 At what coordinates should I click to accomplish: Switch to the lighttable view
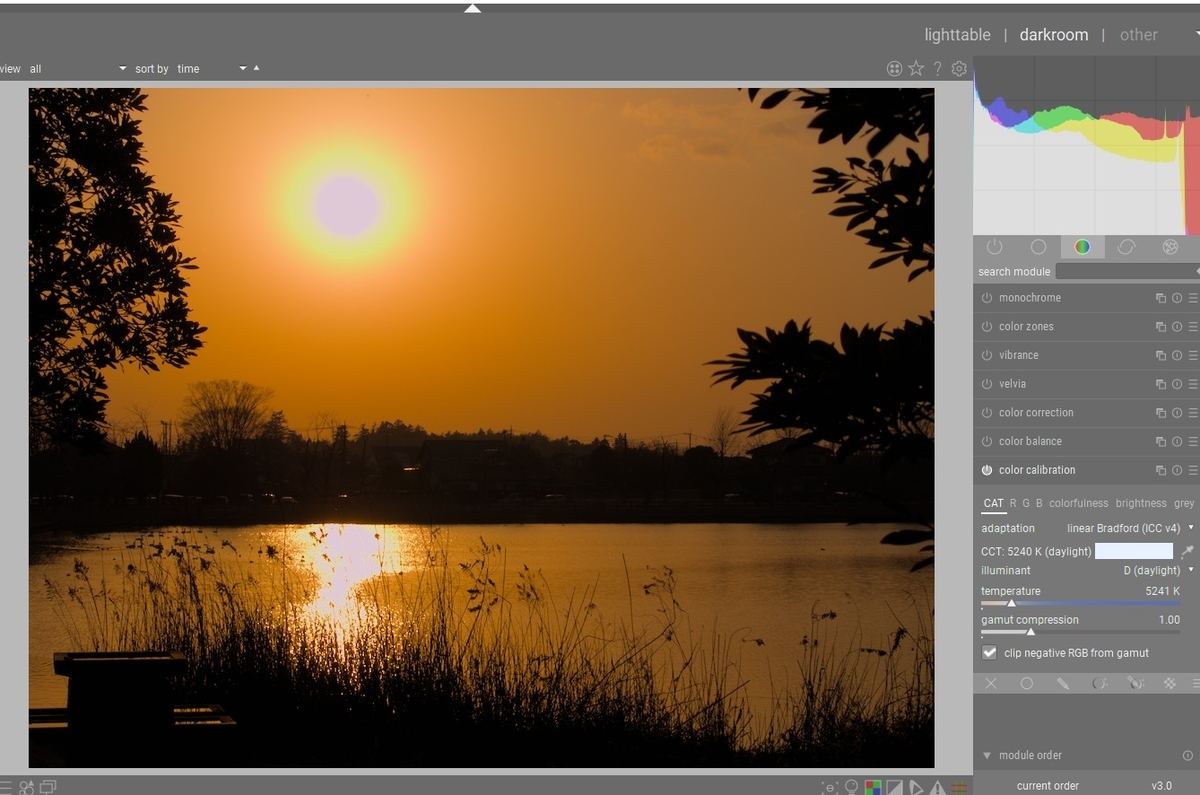(x=957, y=35)
